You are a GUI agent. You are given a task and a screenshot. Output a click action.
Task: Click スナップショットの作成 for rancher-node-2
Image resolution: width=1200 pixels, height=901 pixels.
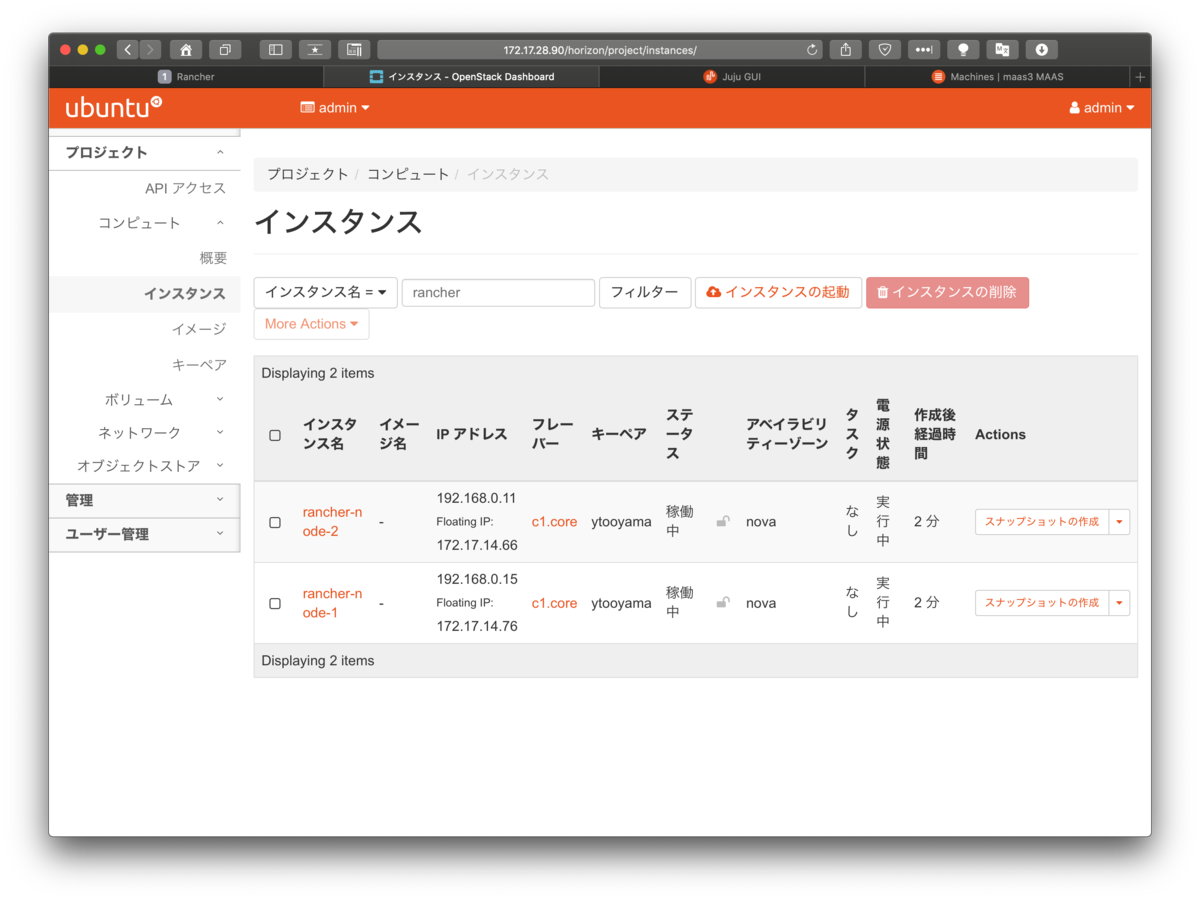[x=1042, y=521]
